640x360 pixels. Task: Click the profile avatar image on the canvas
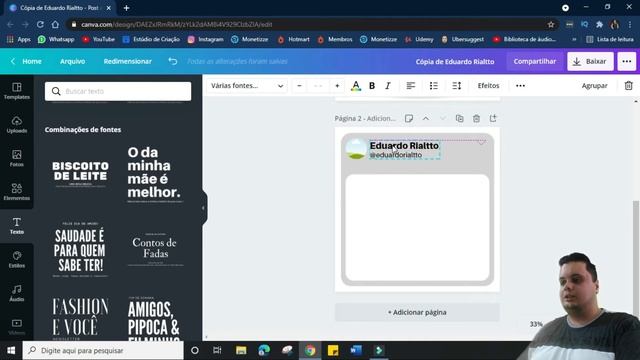point(356,149)
